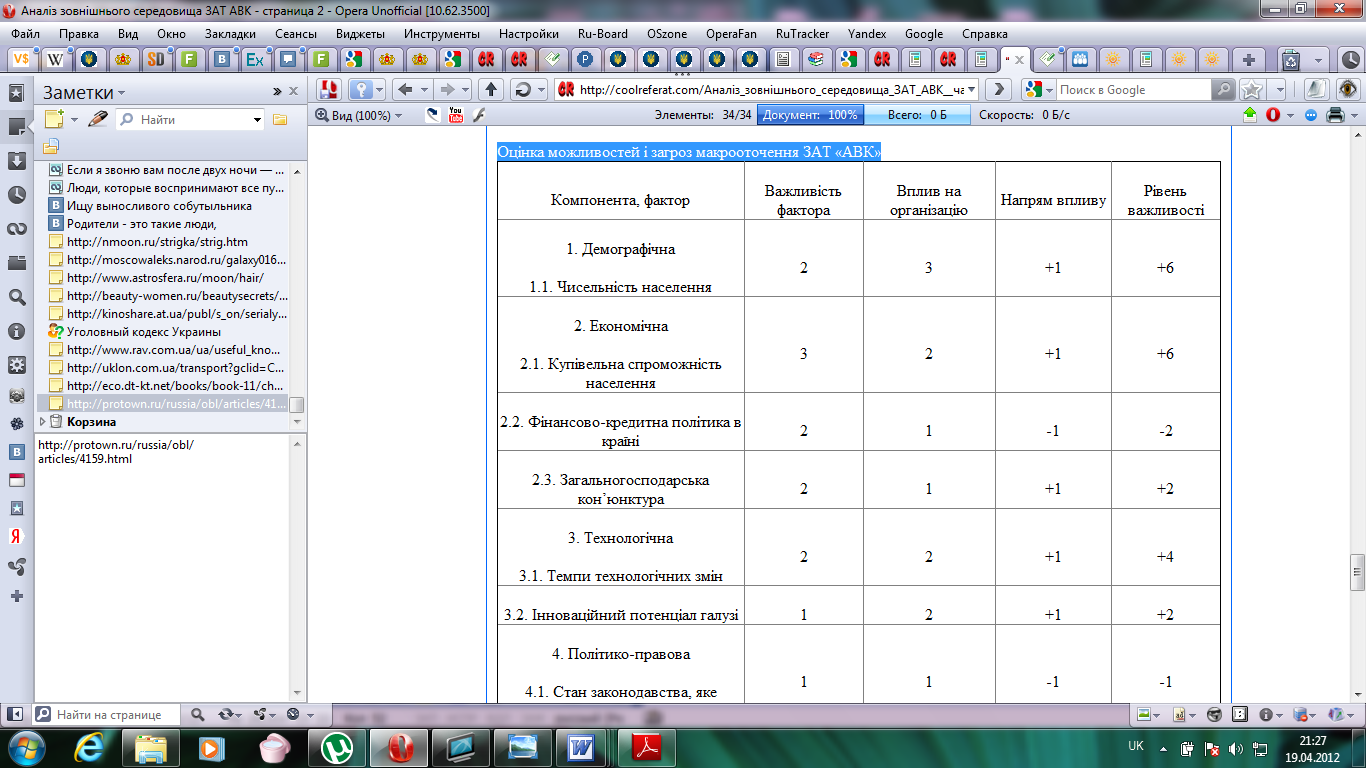Click the green upload arrow icon
This screenshot has width=1366, height=768.
coord(1249,115)
